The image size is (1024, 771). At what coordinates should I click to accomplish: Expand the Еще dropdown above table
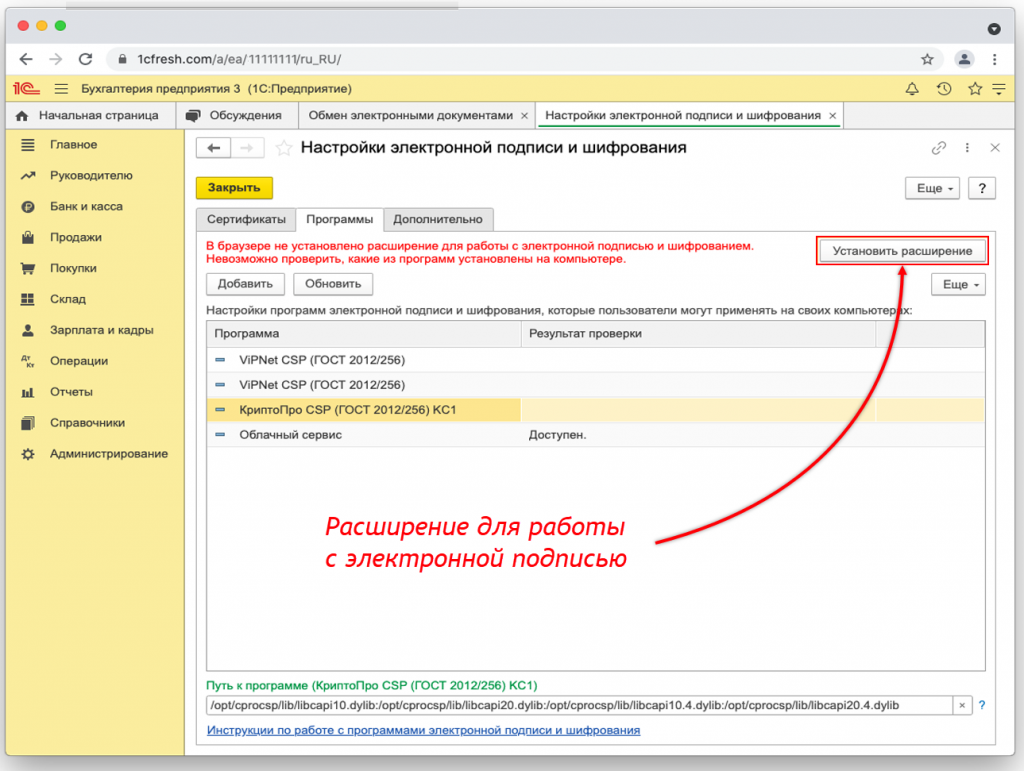point(958,285)
